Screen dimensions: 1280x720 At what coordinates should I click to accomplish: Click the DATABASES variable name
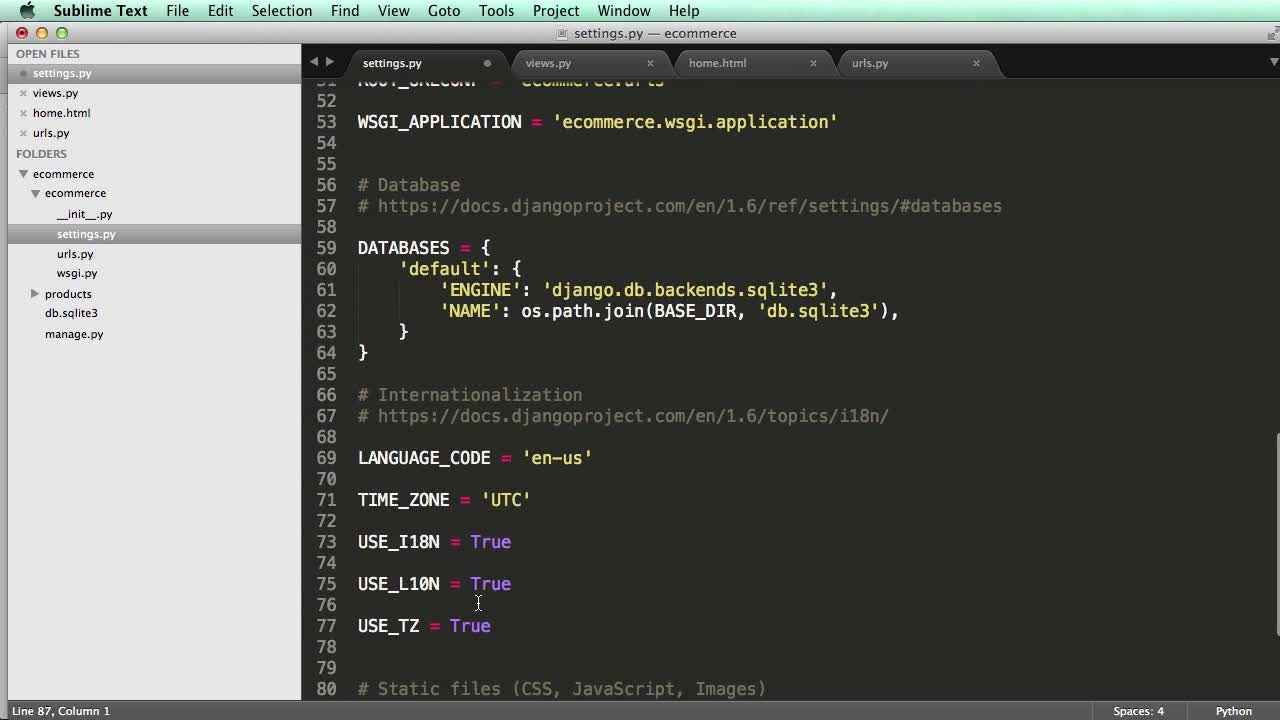click(404, 248)
